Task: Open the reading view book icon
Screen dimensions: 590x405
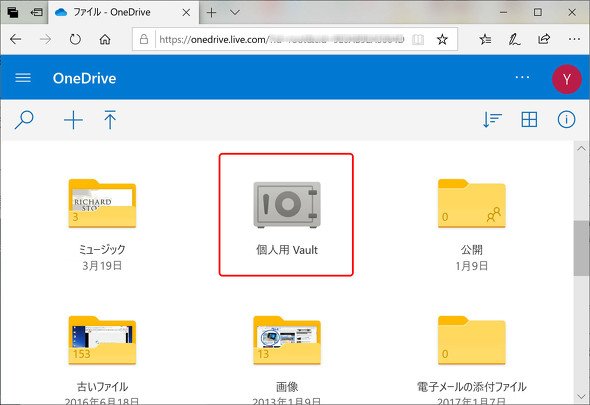Action: tap(418, 39)
